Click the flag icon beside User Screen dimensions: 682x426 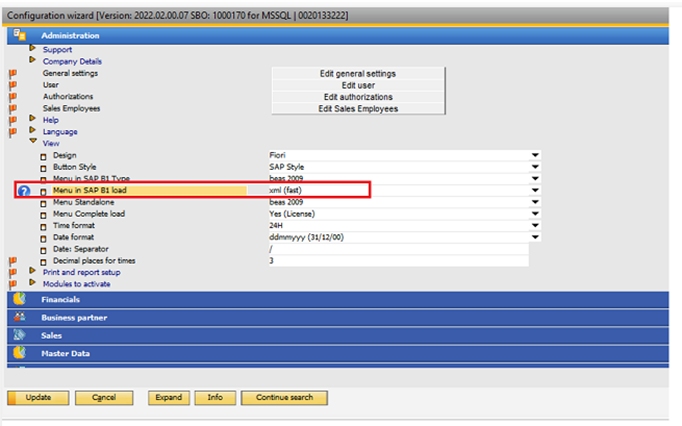pyautogui.click(x=13, y=85)
